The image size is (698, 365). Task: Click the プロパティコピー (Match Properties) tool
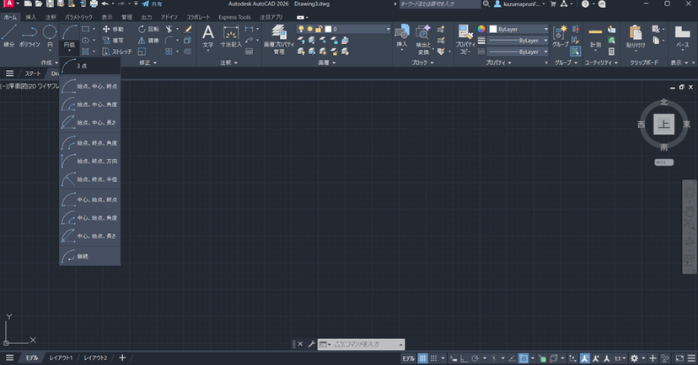point(465,39)
